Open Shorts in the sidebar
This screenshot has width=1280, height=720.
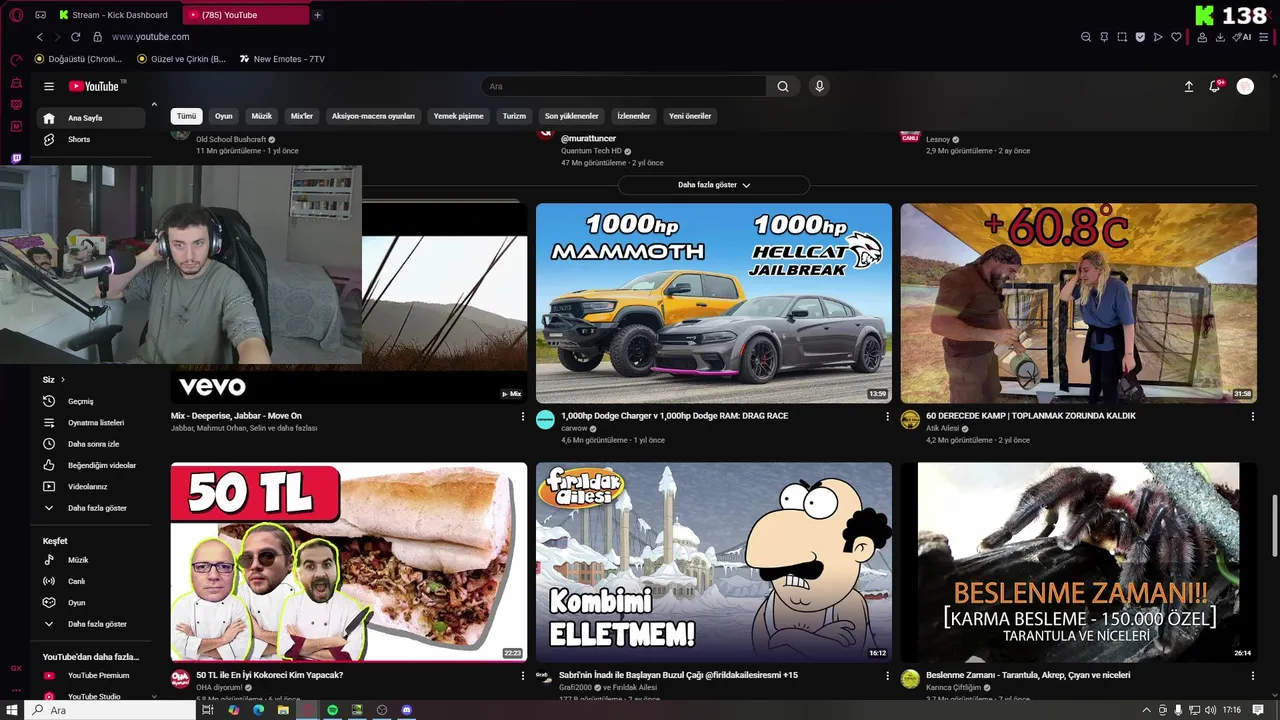click(x=91, y=139)
